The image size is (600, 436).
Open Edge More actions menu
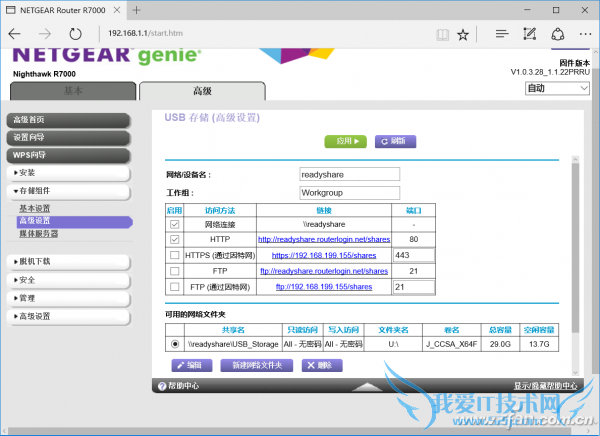[x=585, y=34]
